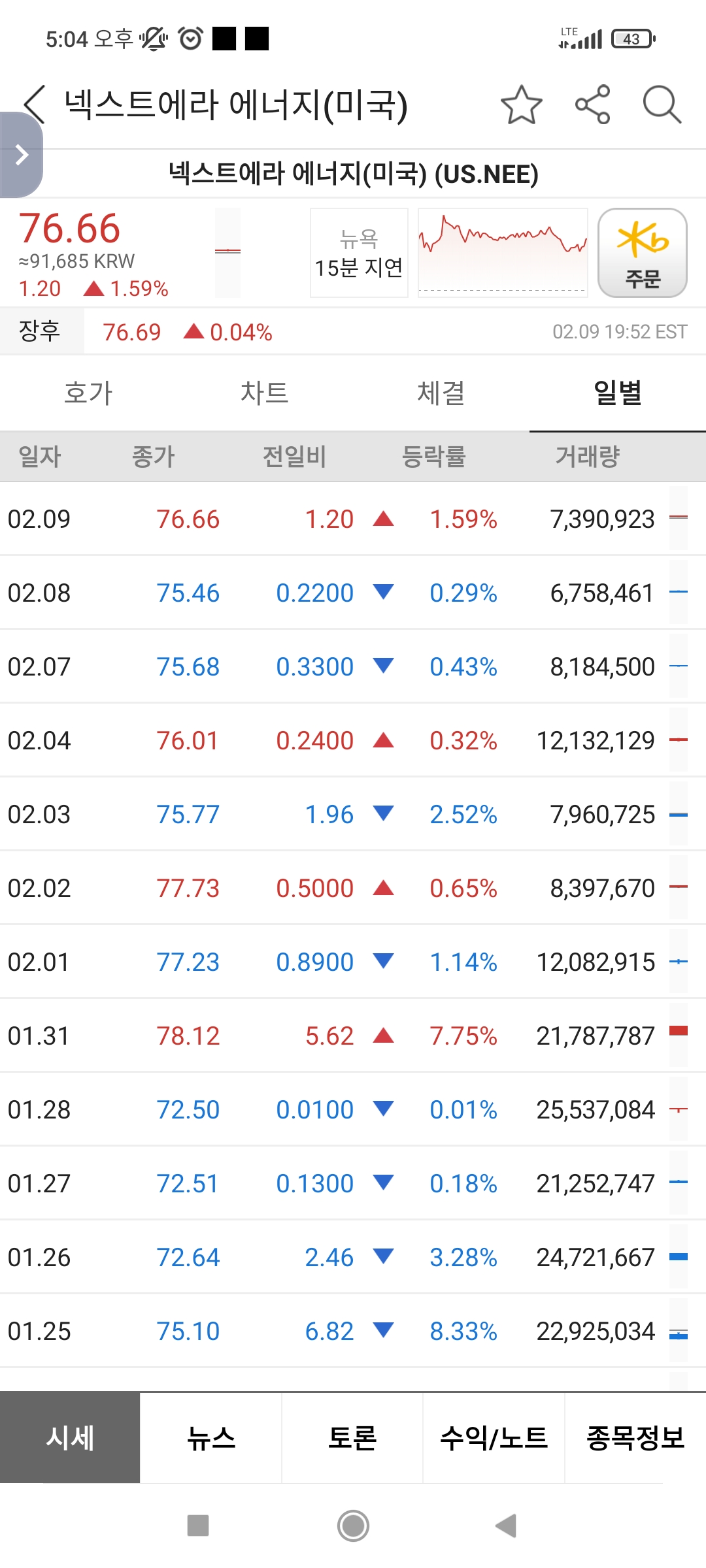Screen dimensions: 706x1568
Task: Select the 일별 tab
Action: click(x=618, y=393)
